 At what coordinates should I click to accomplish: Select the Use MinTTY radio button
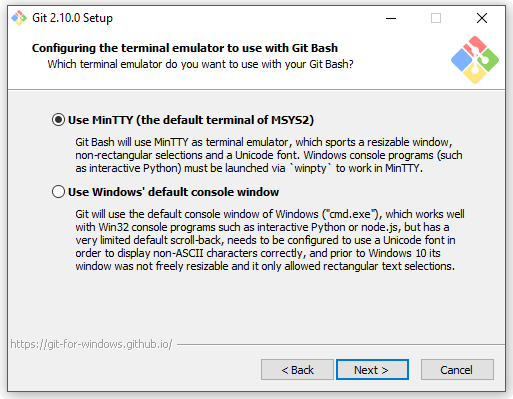click(58, 120)
